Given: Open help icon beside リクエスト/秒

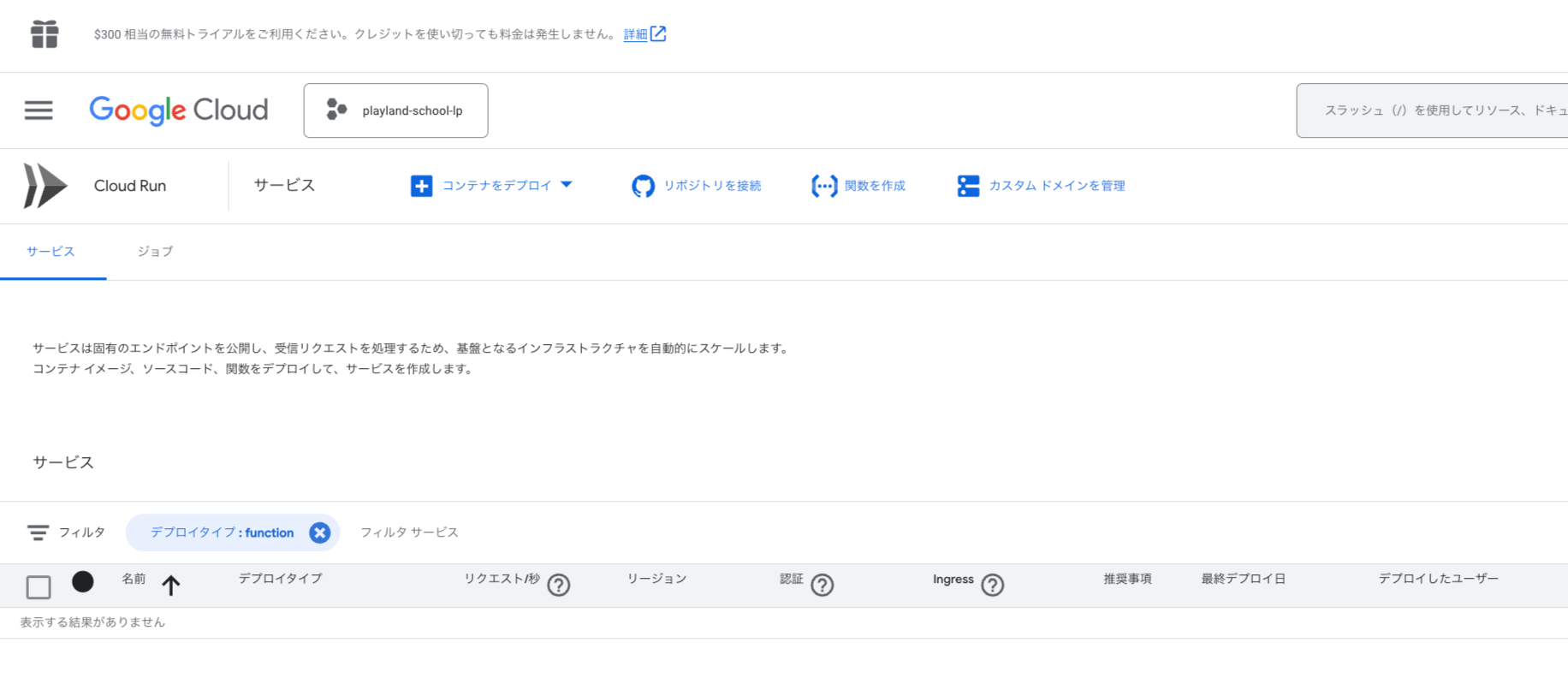Looking at the screenshot, I should click(x=559, y=585).
